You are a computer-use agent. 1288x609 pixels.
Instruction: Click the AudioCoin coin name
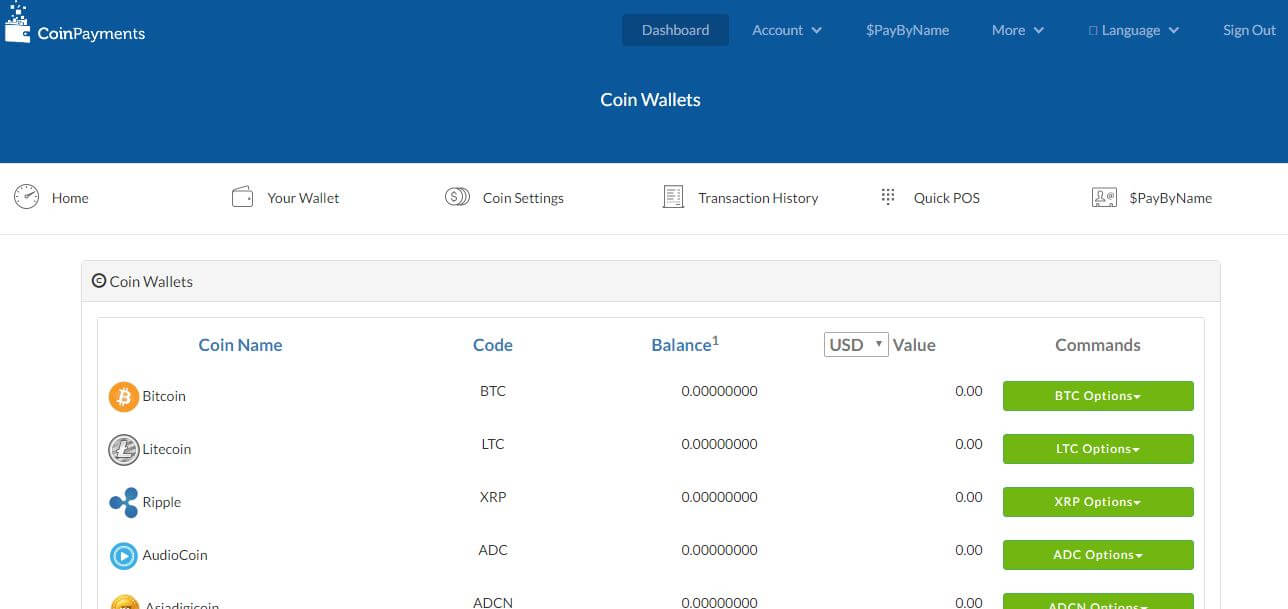(175, 555)
